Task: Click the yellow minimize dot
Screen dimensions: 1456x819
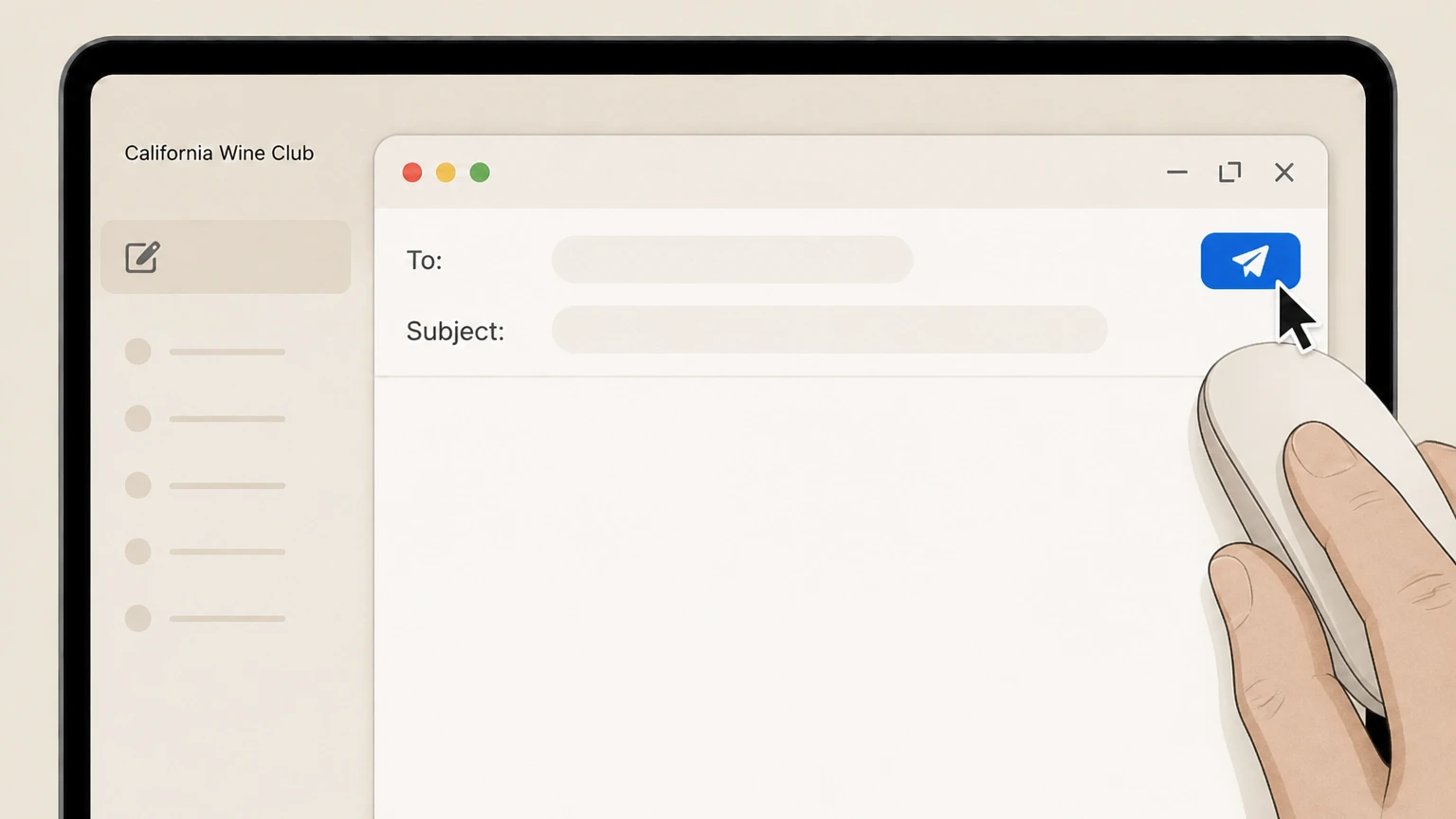Action: click(x=446, y=173)
